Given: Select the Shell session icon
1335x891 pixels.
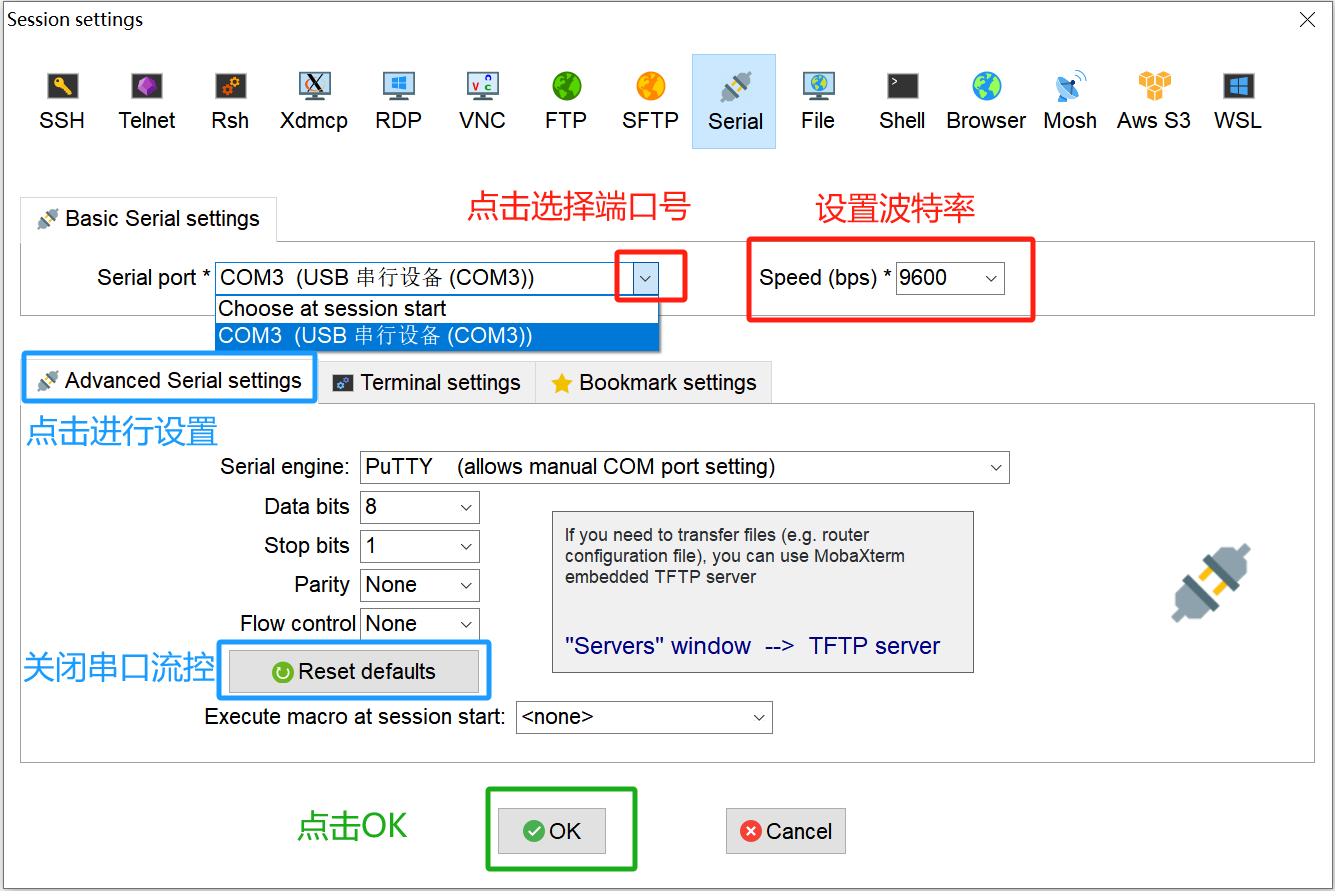Looking at the screenshot, I should coord(902,101).
